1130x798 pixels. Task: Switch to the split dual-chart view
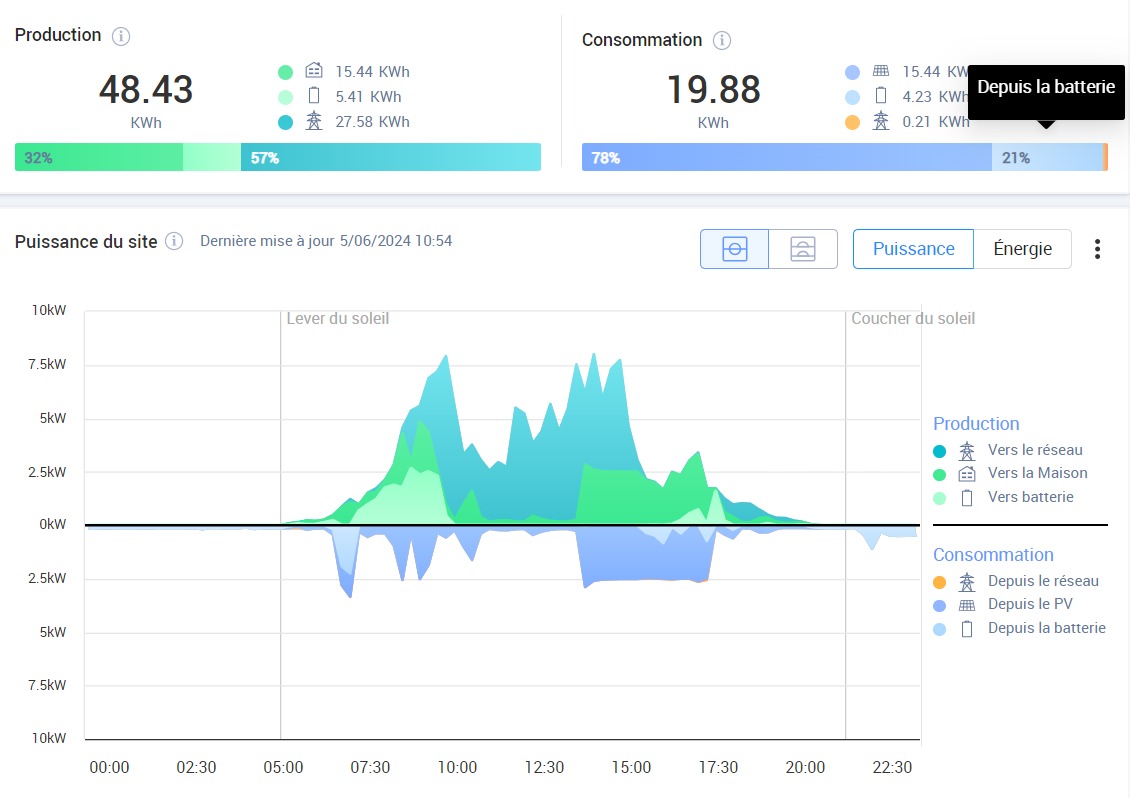(803, 249)
